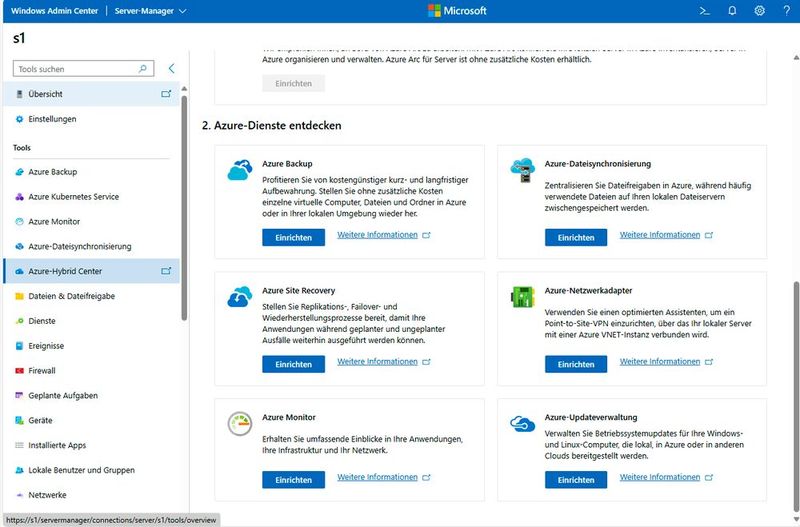
Task: Click the Azure Monitor card gauge icon
Action: click(240, 423)
